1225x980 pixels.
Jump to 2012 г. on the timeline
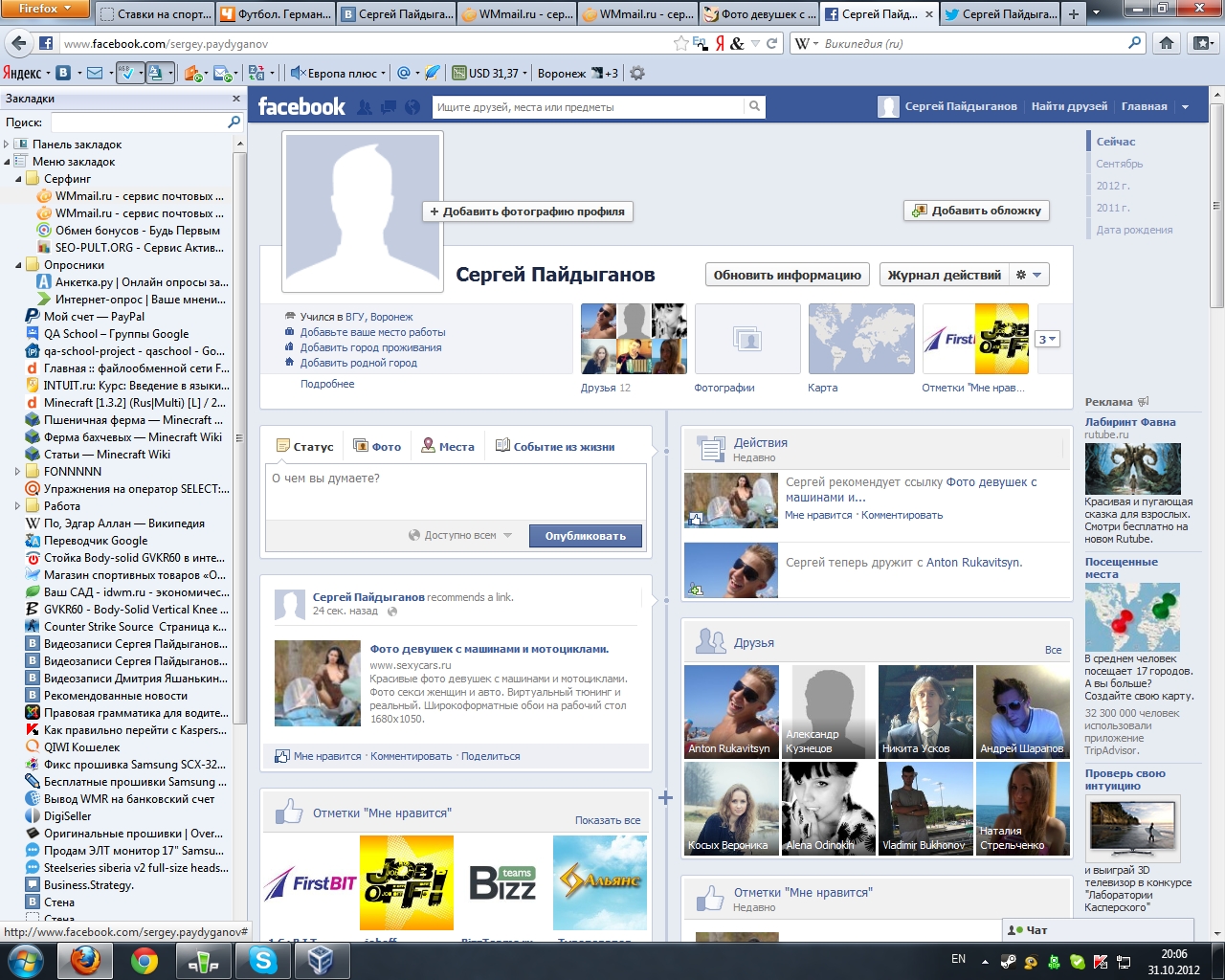pos(1112,186)
